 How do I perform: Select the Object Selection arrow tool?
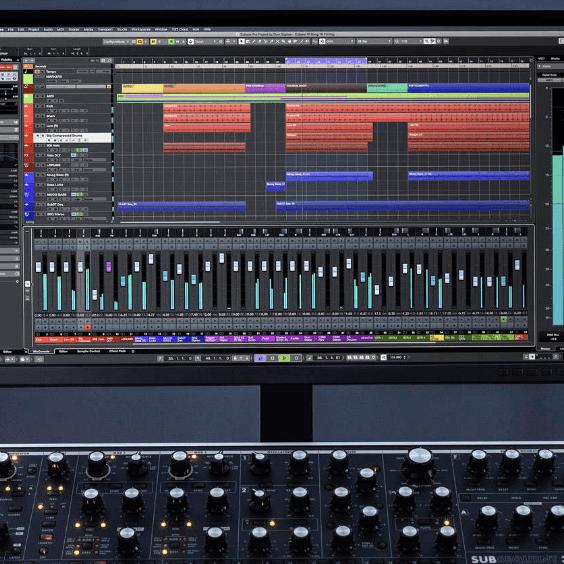point(242,42)
